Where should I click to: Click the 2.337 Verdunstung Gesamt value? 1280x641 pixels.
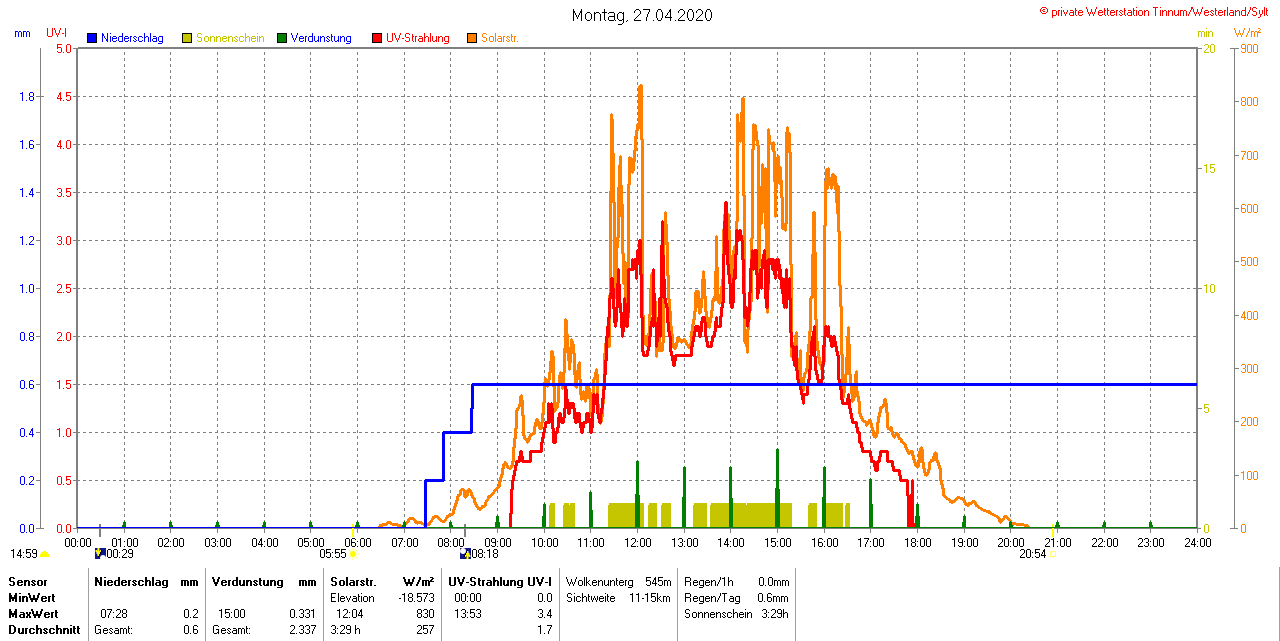[302, 630]
